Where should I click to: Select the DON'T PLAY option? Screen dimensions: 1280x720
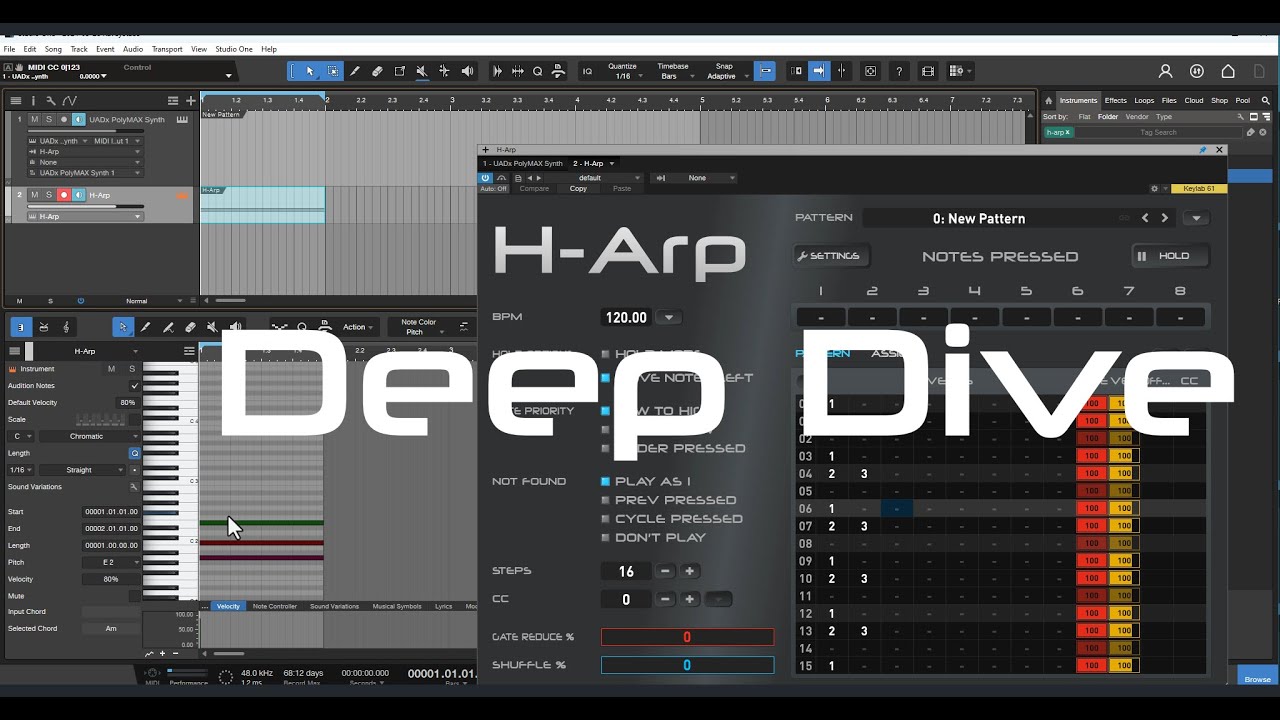pyautogui.click(x=654, y=538)
